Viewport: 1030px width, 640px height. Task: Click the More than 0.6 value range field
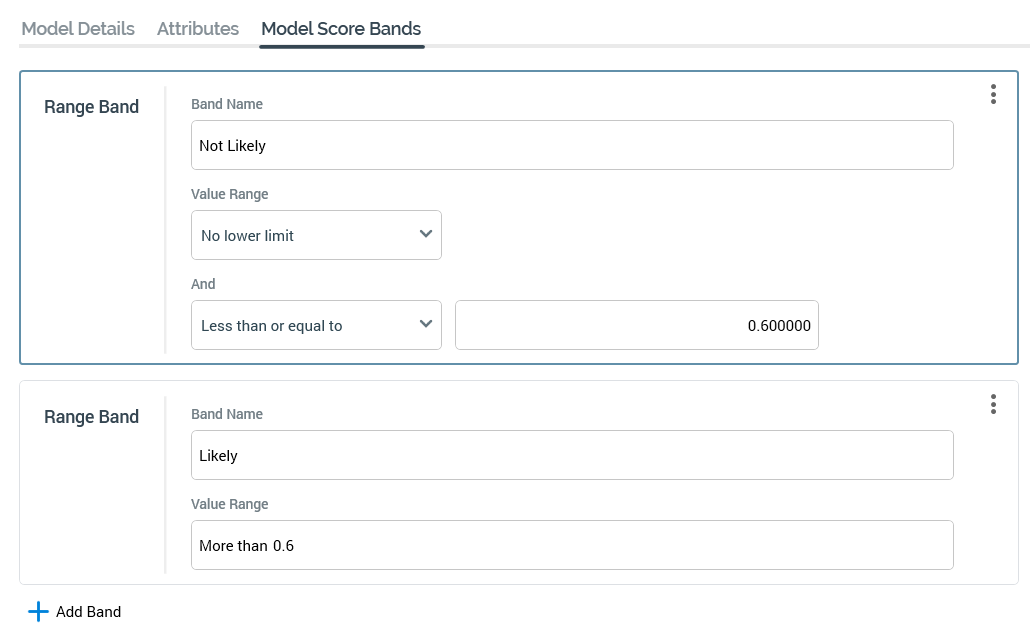click(572, 545)
